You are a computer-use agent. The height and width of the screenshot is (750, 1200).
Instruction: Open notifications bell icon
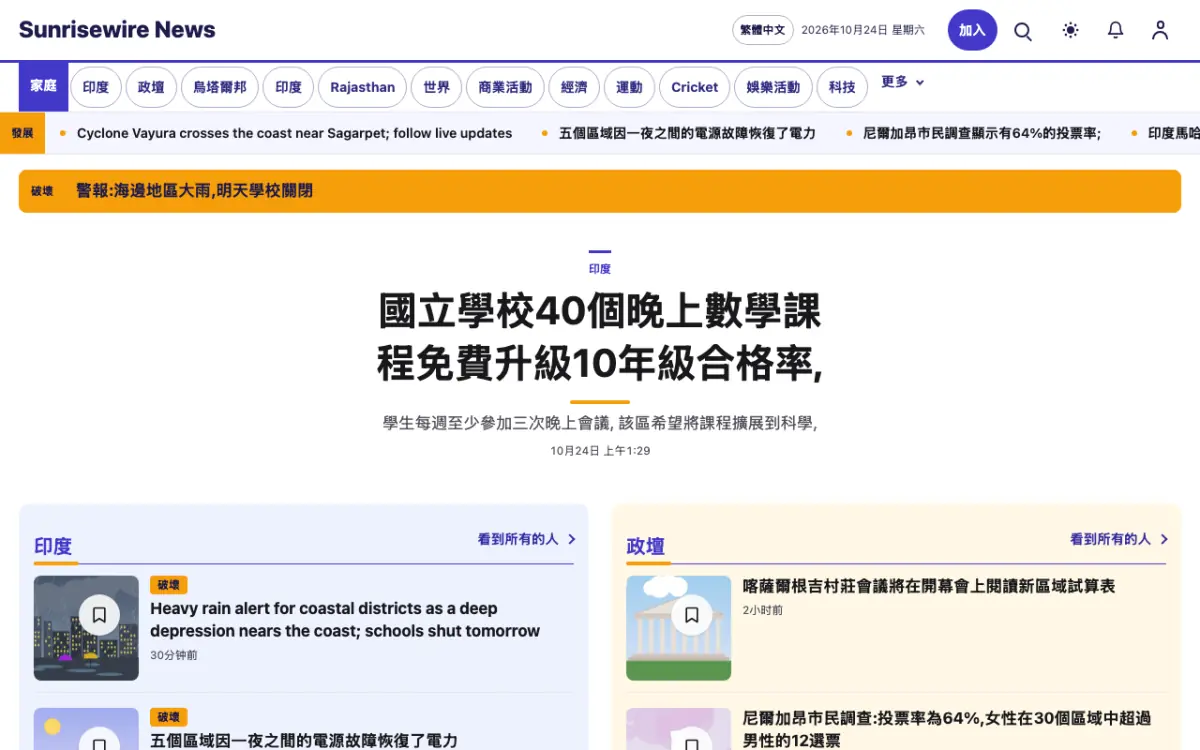pyautogui.click(x=1115, y=31)
